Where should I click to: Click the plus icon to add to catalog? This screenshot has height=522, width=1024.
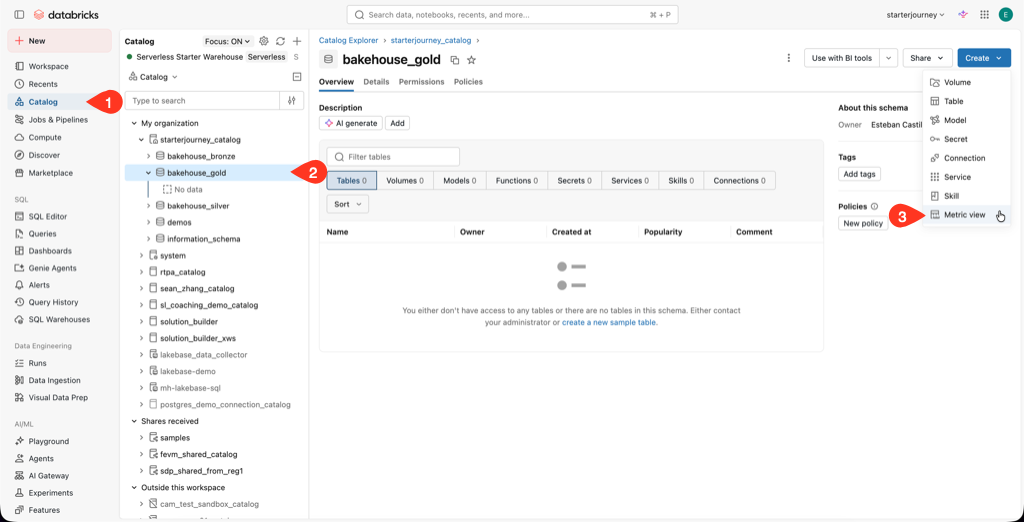click(297, 41)
